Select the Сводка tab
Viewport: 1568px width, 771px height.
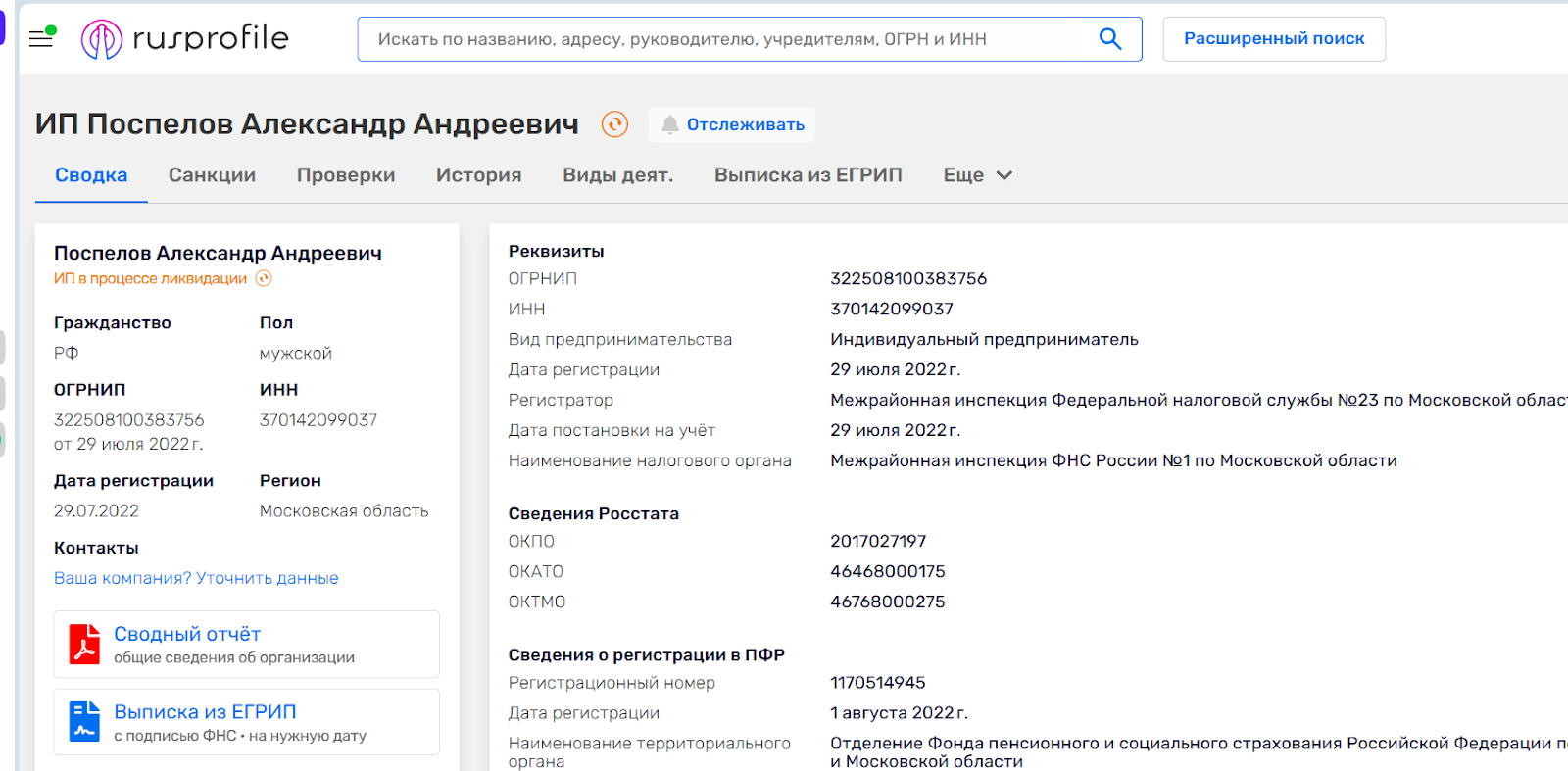click(91, 175)
